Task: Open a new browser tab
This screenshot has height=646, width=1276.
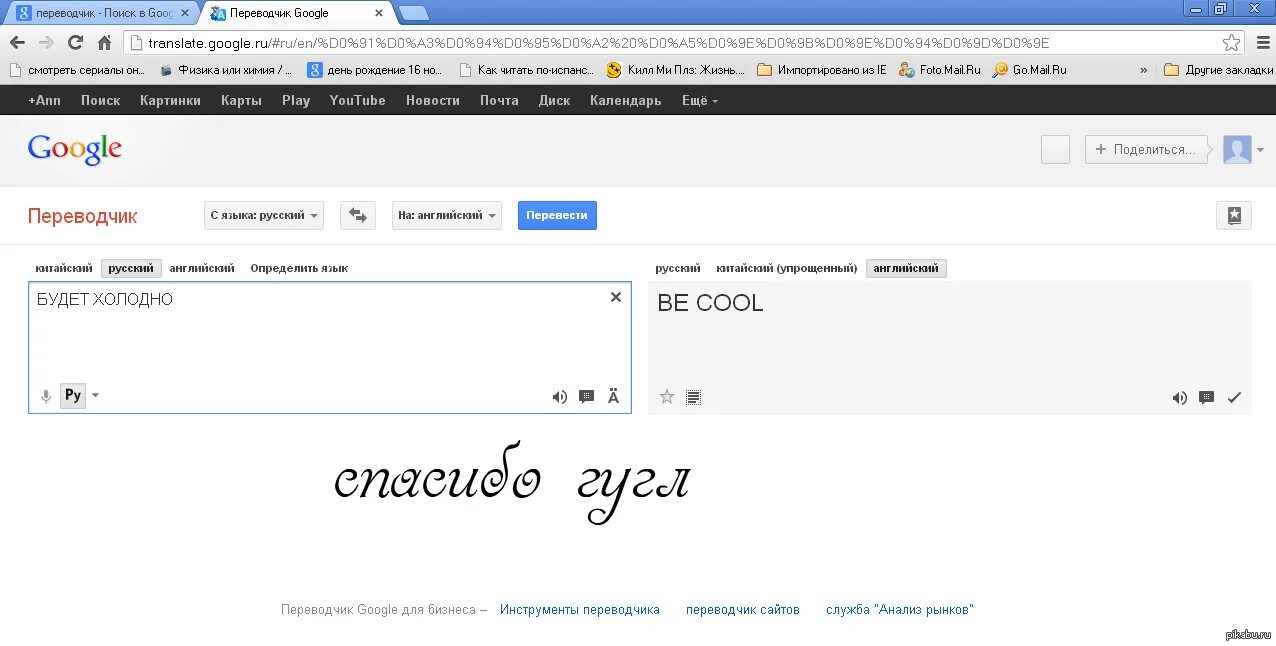Action: pos(414,13)
